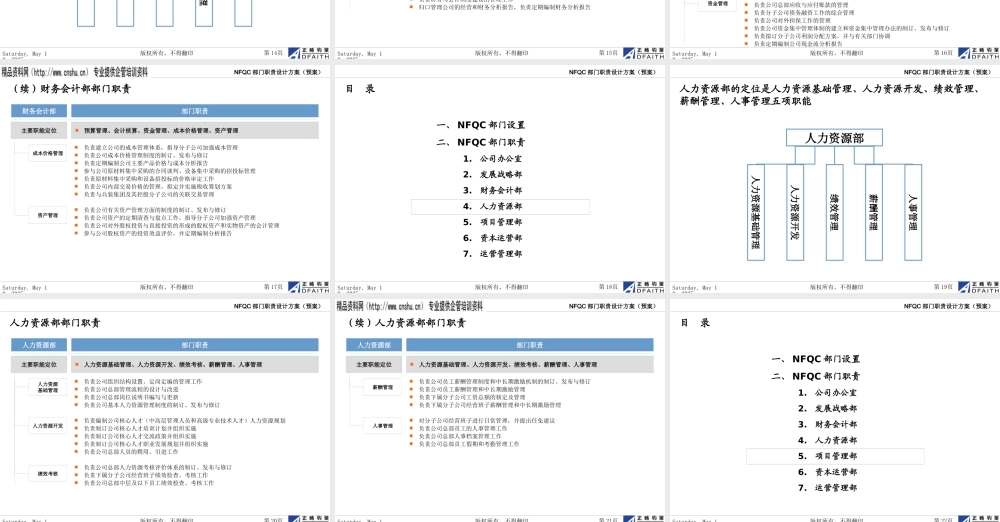Click the 资产管理 label box on page 17
This screenshot has height=522, width=1000.
[x=48, y=216]
